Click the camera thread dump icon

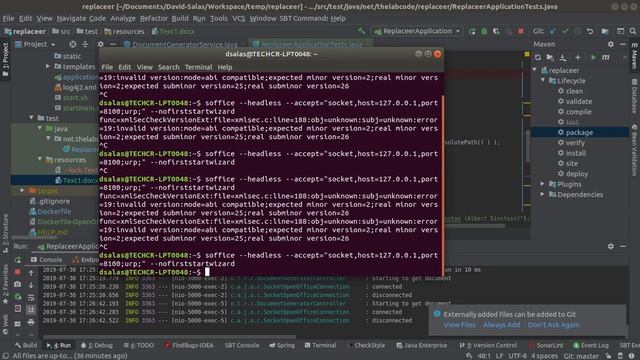point(18,284)
